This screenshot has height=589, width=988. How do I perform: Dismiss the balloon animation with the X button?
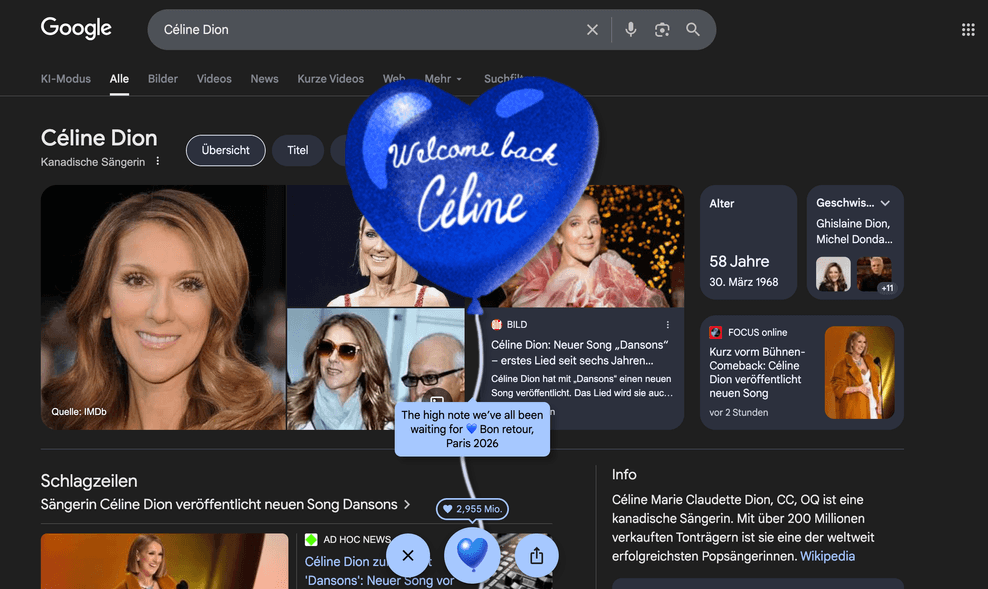click(x=408, y=555)
